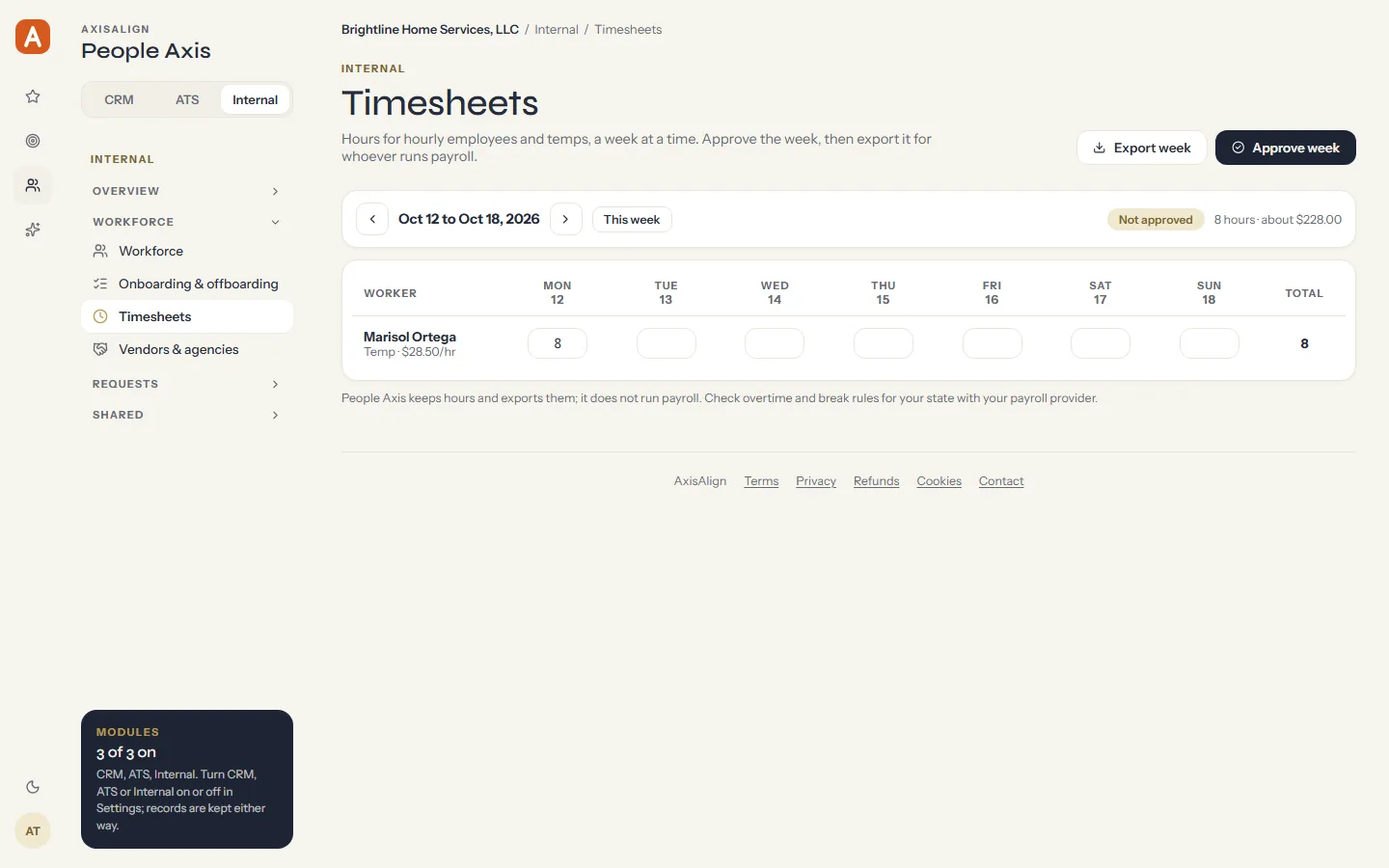Open Vendors & agencies
Screen dimensions: 1389x868
point(186,349)
